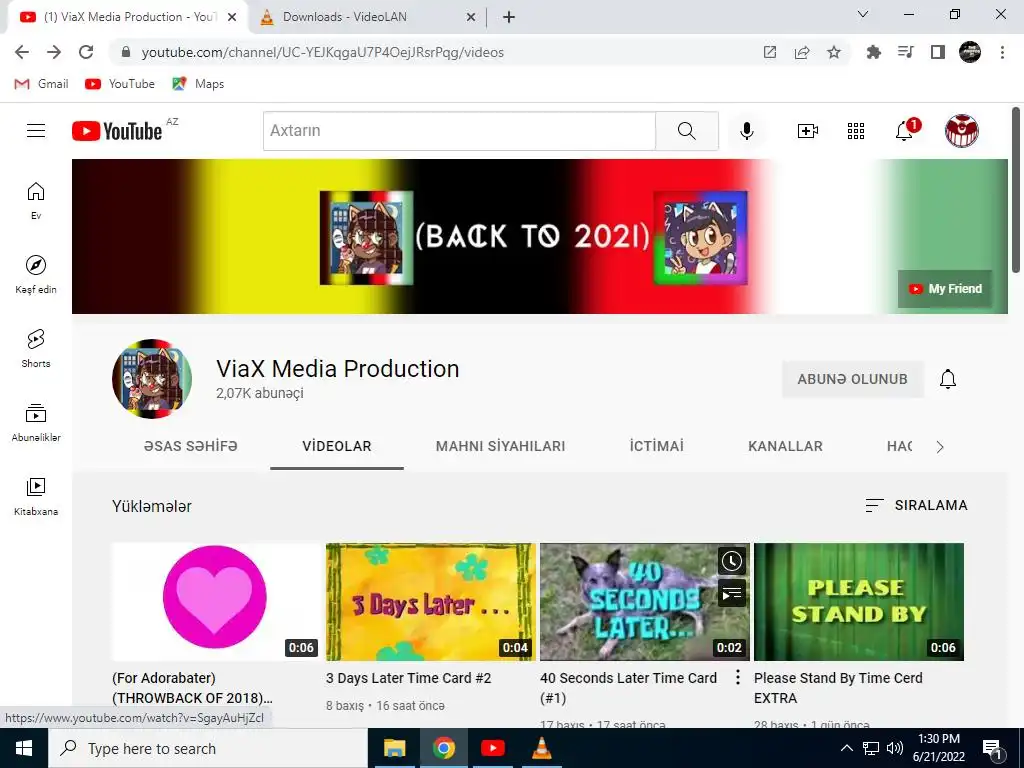
Task: Add 40 Seconds Later to Watch later
Action: point(731,561)
